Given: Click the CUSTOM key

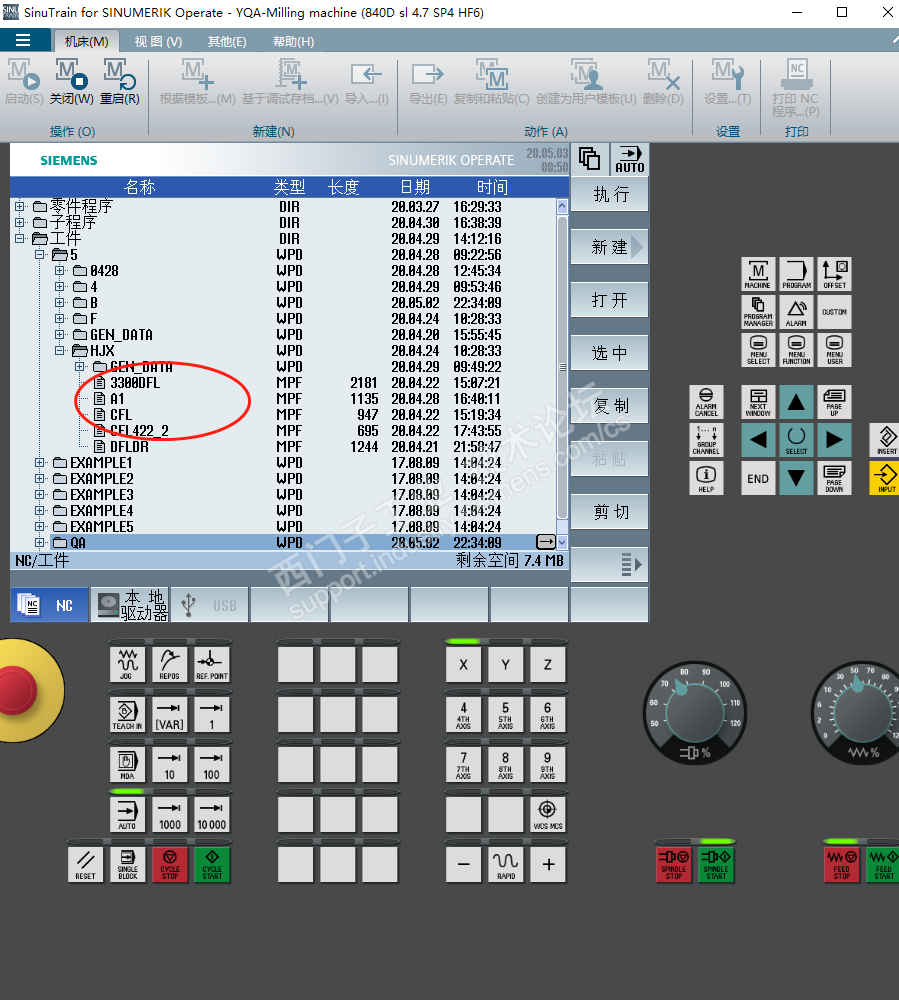Looking at the screenshot, I should coord(835,312).
